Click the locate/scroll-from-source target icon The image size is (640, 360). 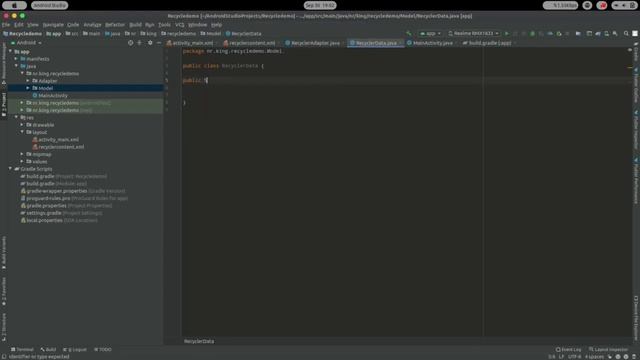[x=131, y=42]
